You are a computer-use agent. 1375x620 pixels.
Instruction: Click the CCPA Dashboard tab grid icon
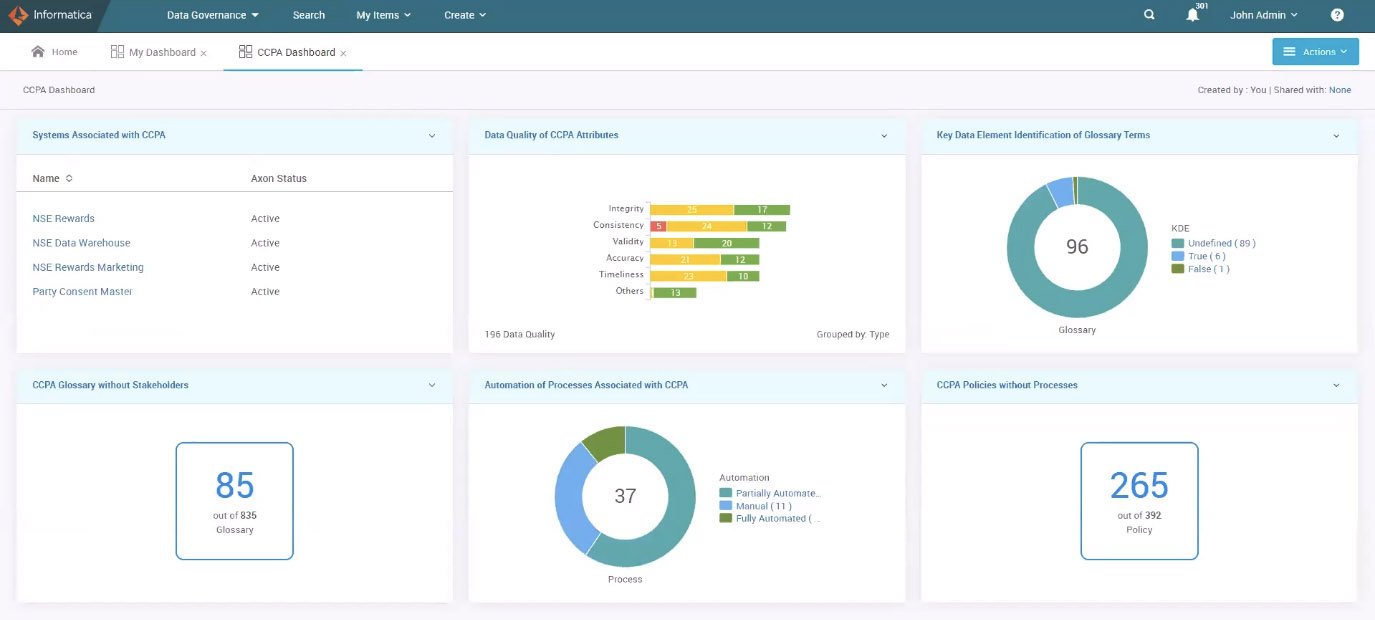pos(245,52)
